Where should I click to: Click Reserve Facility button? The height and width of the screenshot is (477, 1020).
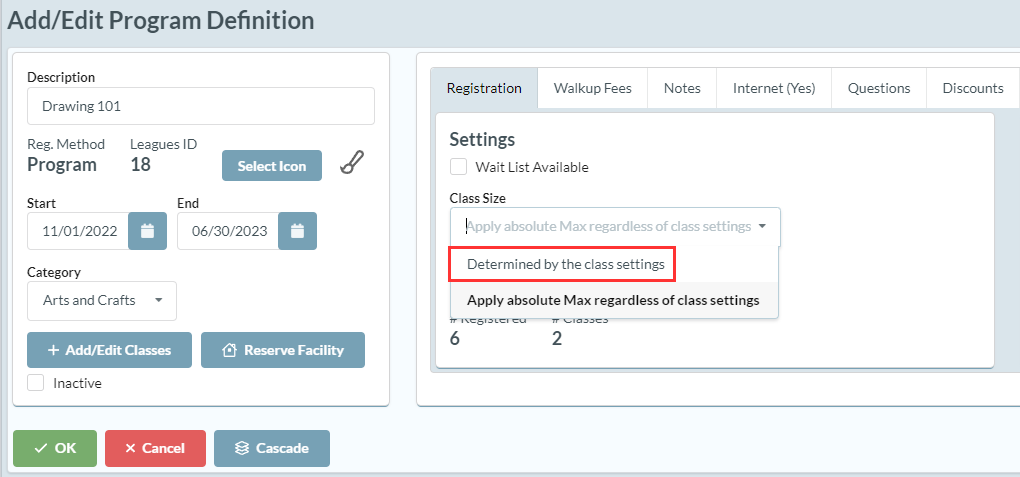coord(283,350)
